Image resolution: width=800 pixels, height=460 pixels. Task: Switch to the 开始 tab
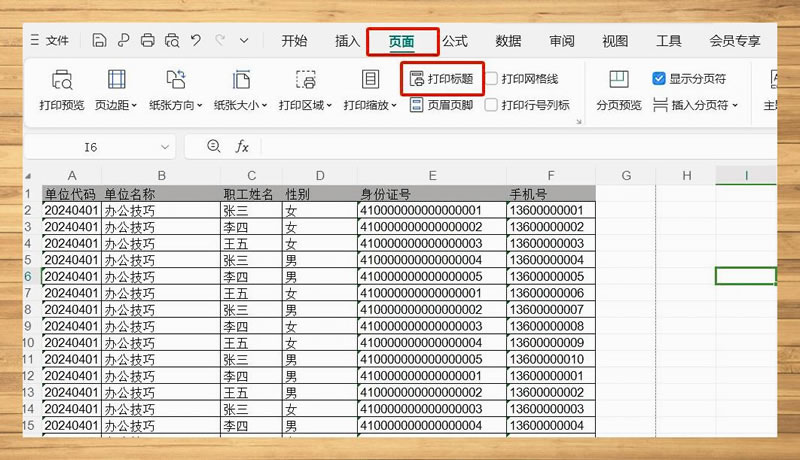click(x=294, y=41)
